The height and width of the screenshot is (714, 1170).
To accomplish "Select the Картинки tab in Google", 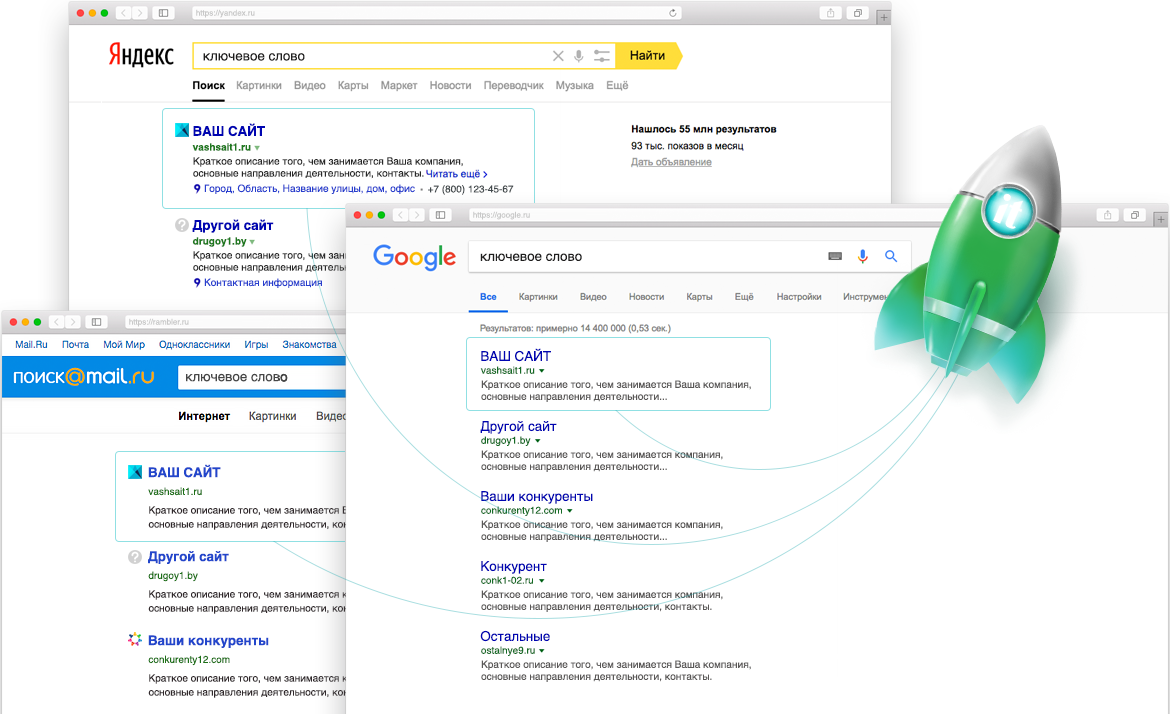I will tap(538, 296).
